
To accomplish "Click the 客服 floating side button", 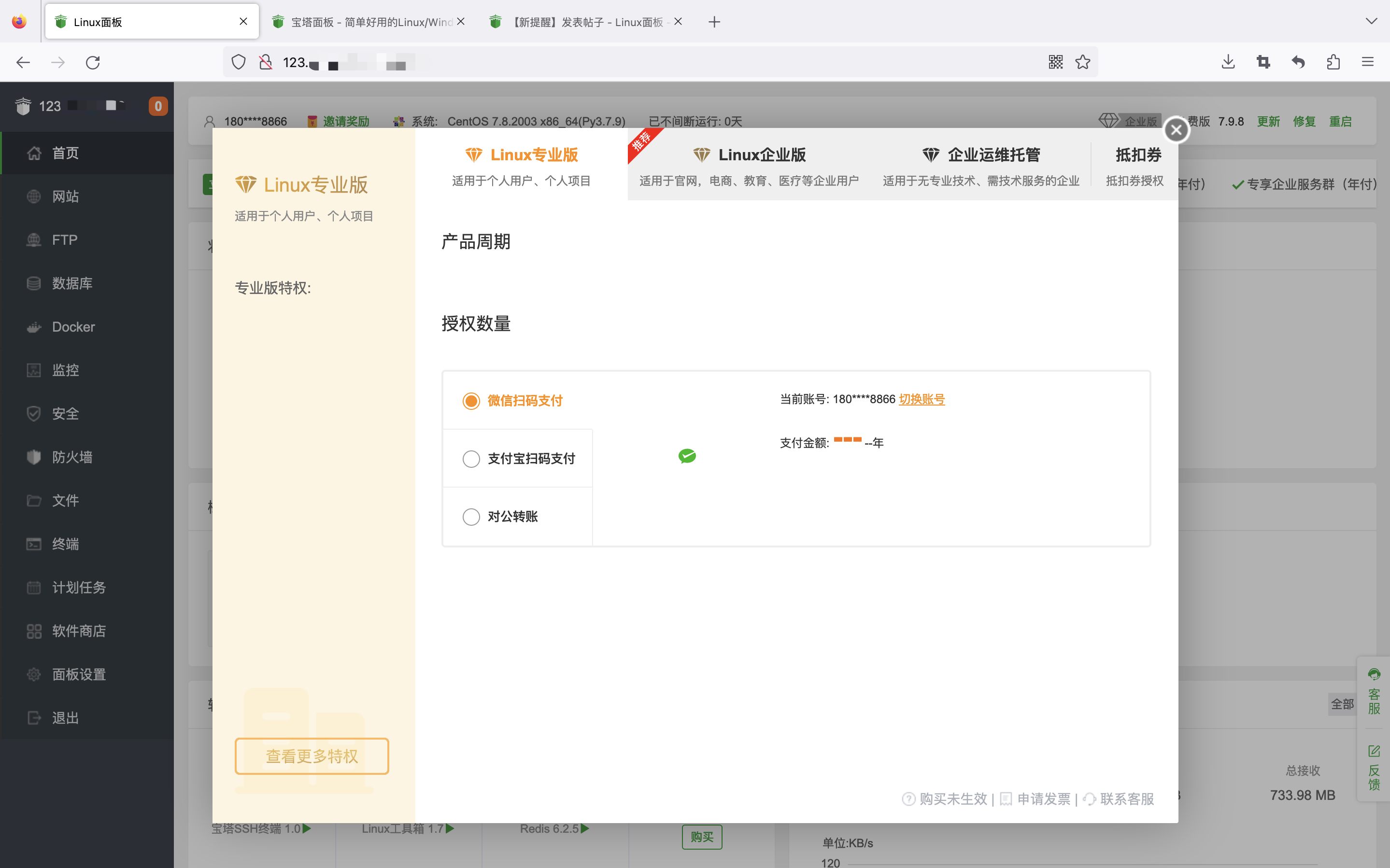I will tap(1374, 691).
